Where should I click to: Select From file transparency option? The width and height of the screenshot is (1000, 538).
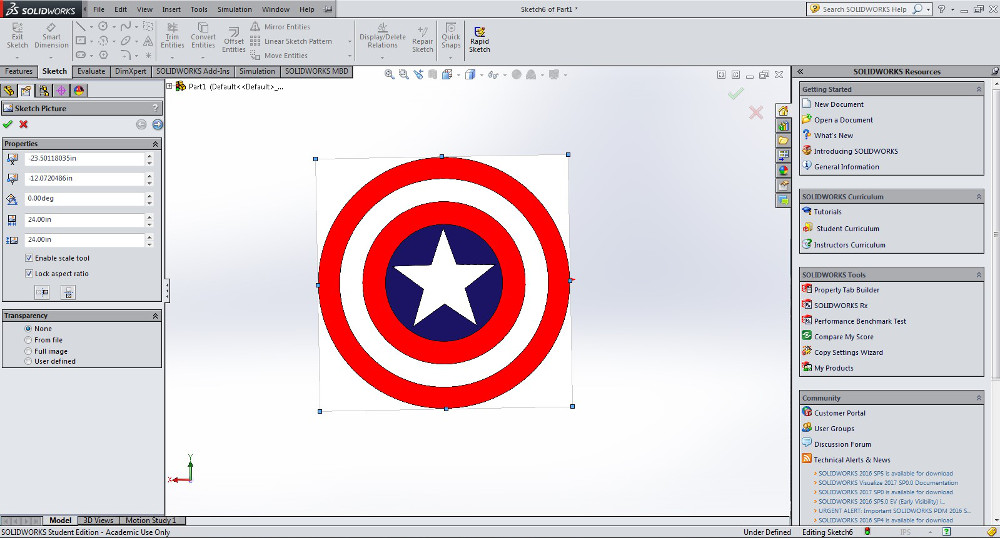28,340
